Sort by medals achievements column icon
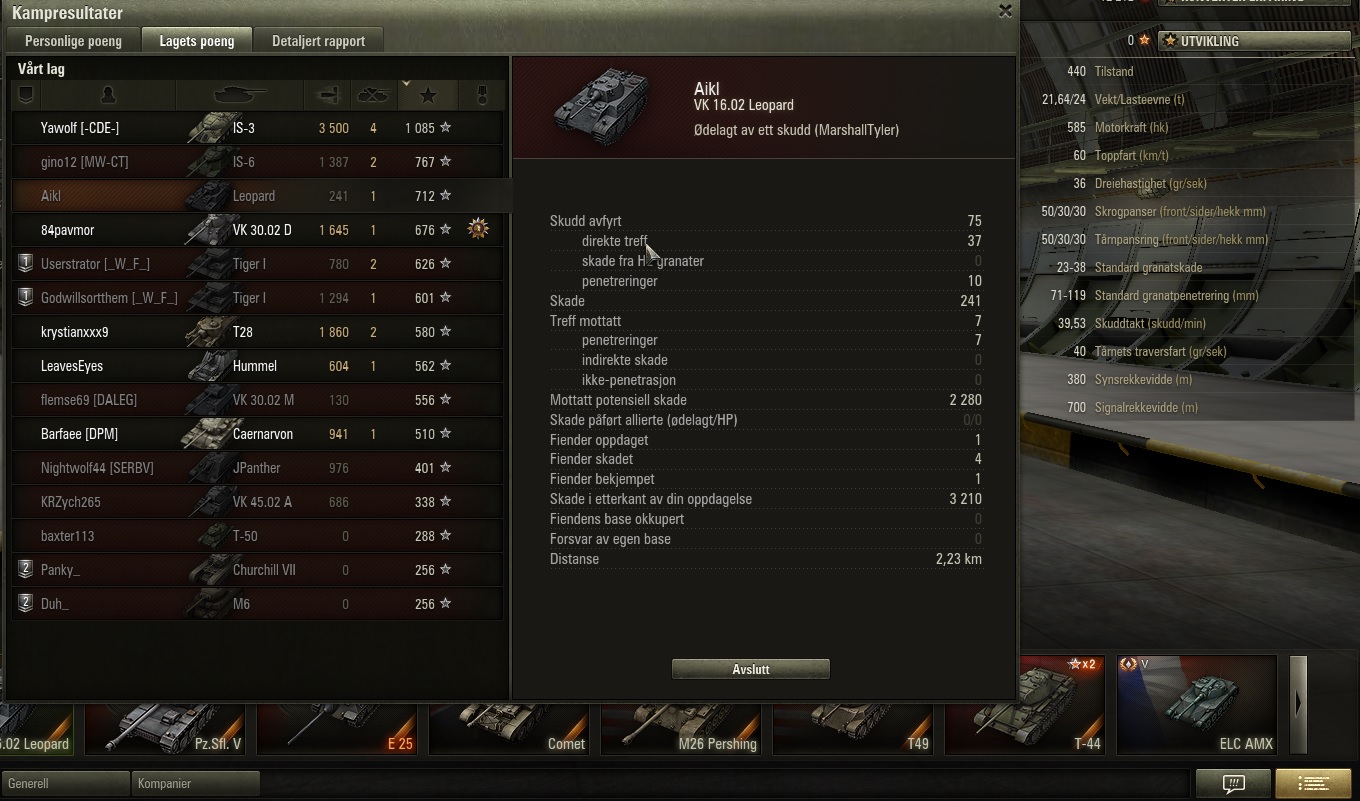The width and height of the screenshot is (1360, 801). click(x=481, y=95)
